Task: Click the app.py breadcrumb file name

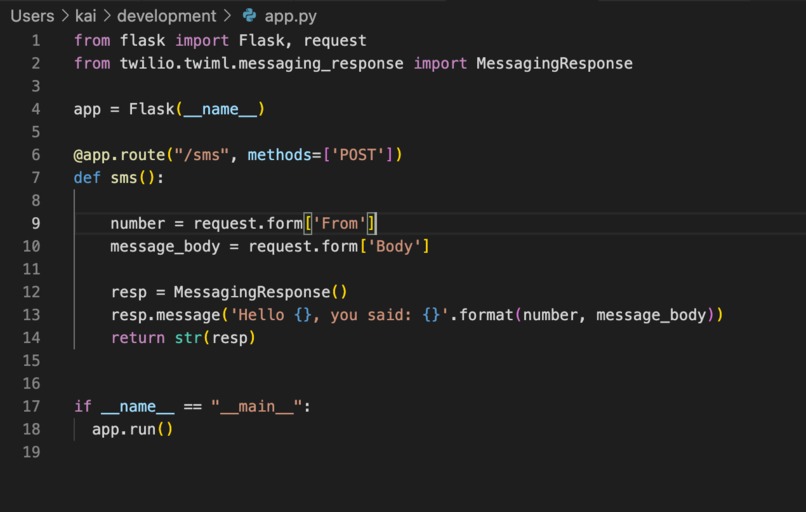Action: pyautogui.click(x=290, y=16)
